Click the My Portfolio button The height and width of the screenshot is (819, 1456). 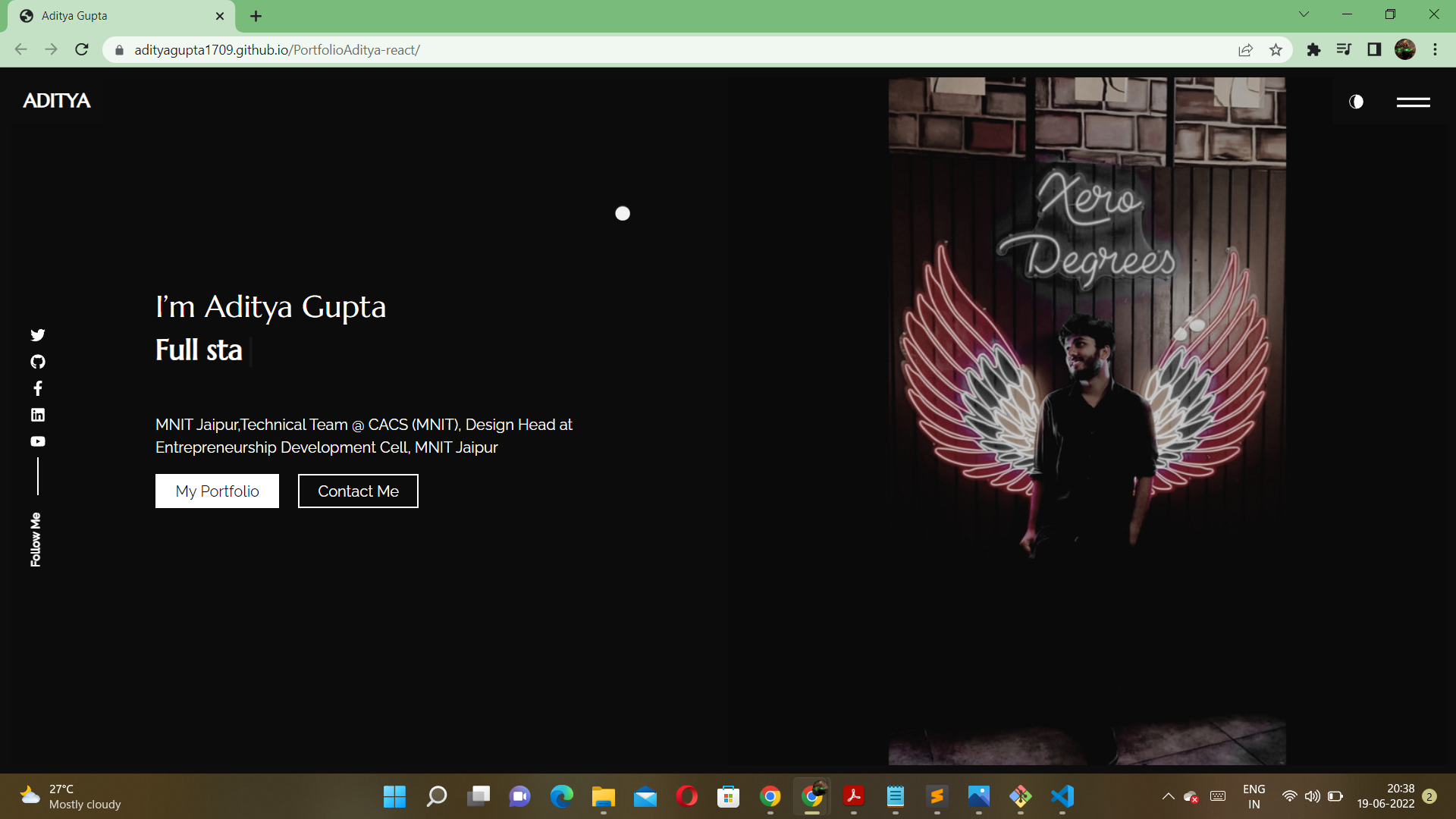coord(217,491)
